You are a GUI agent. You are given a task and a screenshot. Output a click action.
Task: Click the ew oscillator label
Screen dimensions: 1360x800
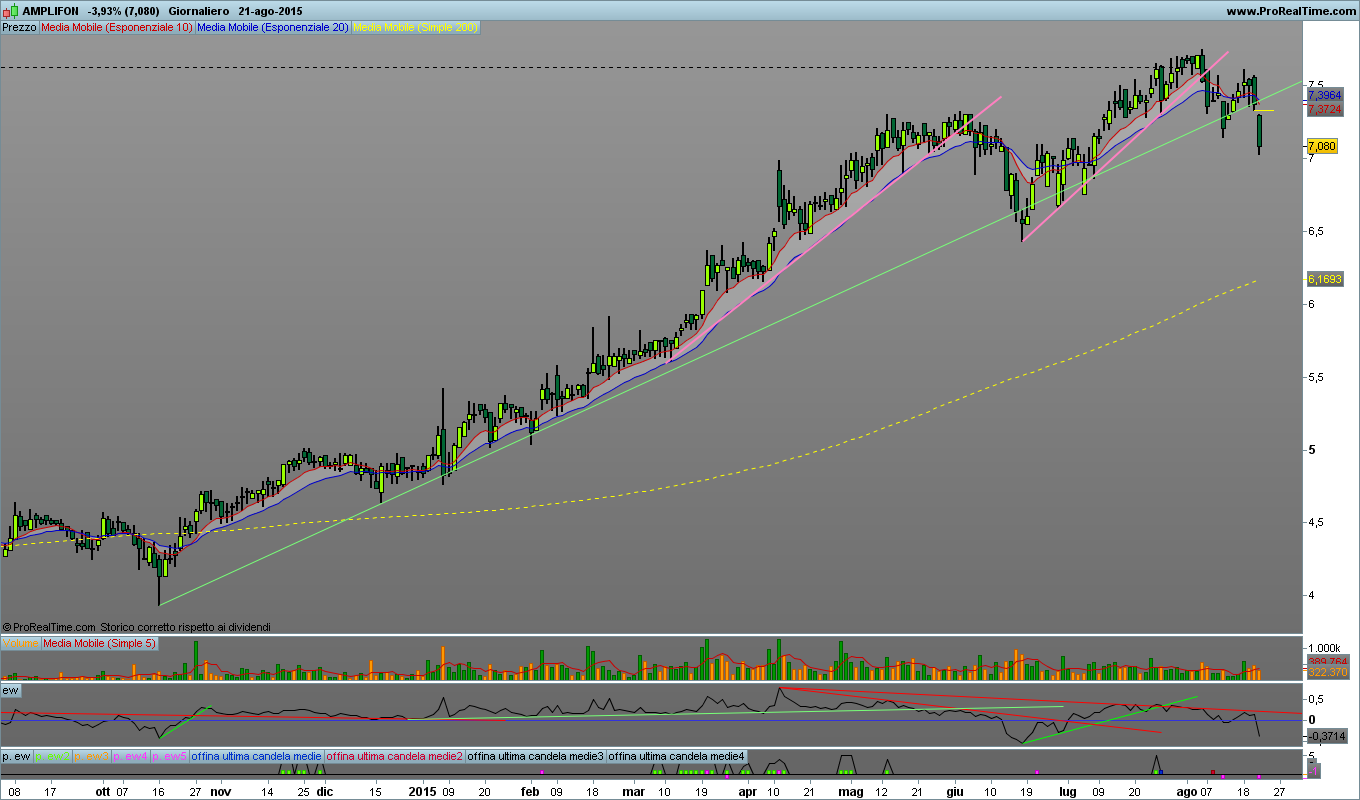[x=11, y=690]
